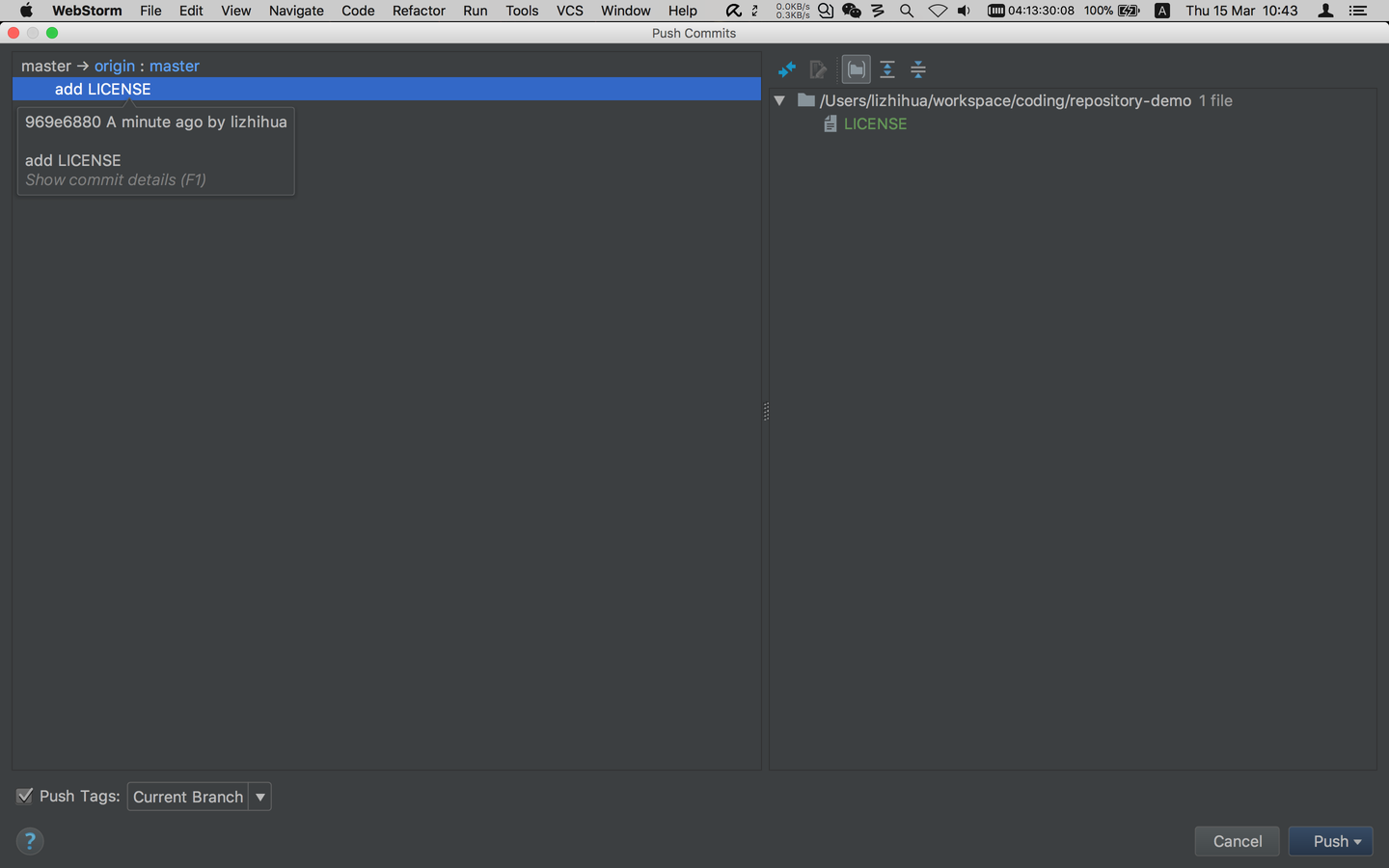The image size is (1389, 868).
Task: Open Spotlight search in the menu bar
Action: (x=907, y=11)
